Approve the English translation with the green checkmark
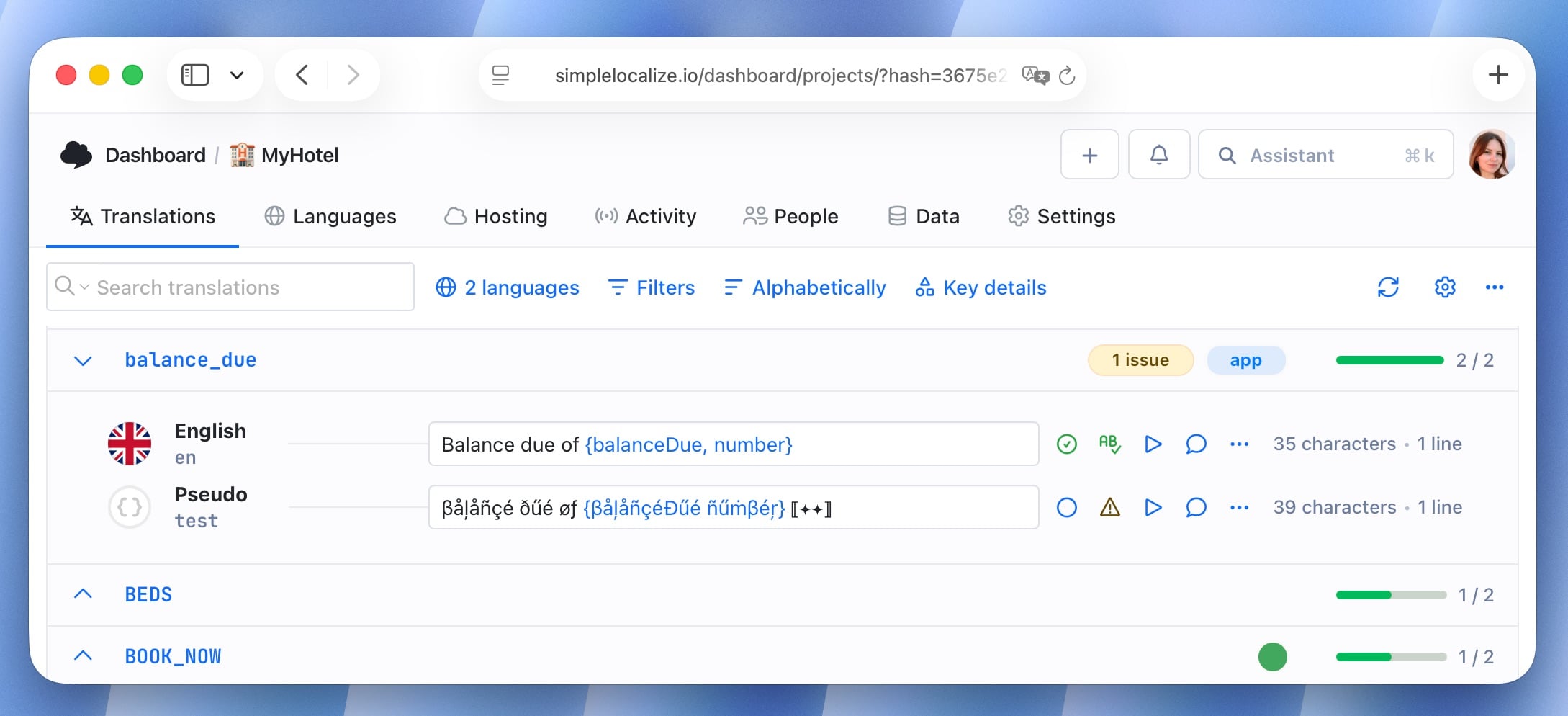This screenshot has width=1568, height=716. [1066, 444]
